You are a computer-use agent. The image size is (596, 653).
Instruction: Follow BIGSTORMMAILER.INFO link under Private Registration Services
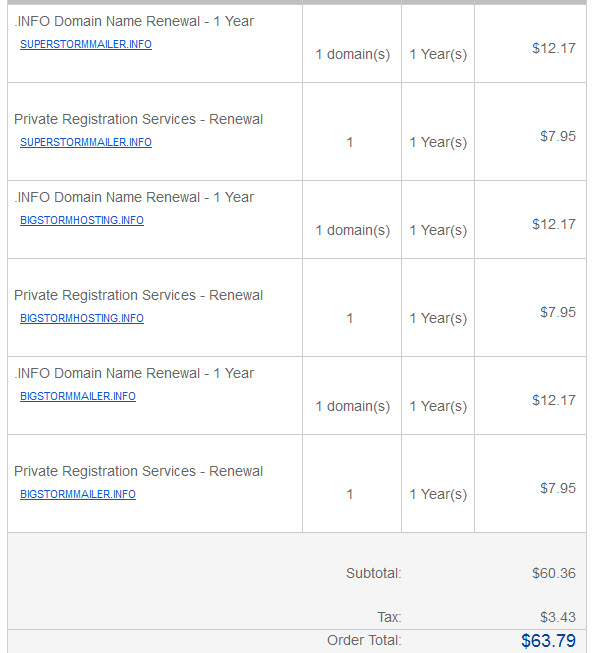(x=78, y=494)
